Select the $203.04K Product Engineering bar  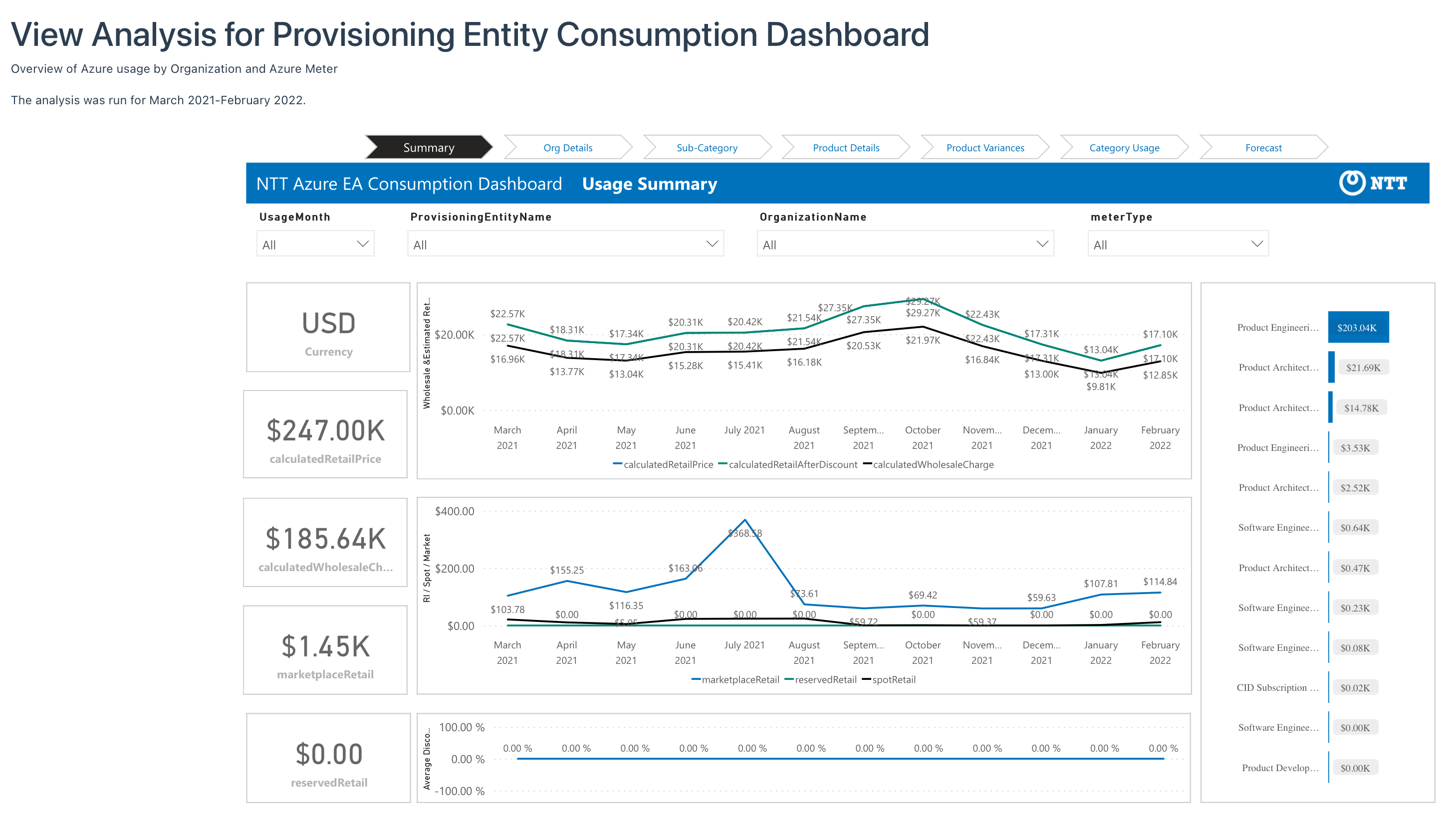[x=1358, y=327]
